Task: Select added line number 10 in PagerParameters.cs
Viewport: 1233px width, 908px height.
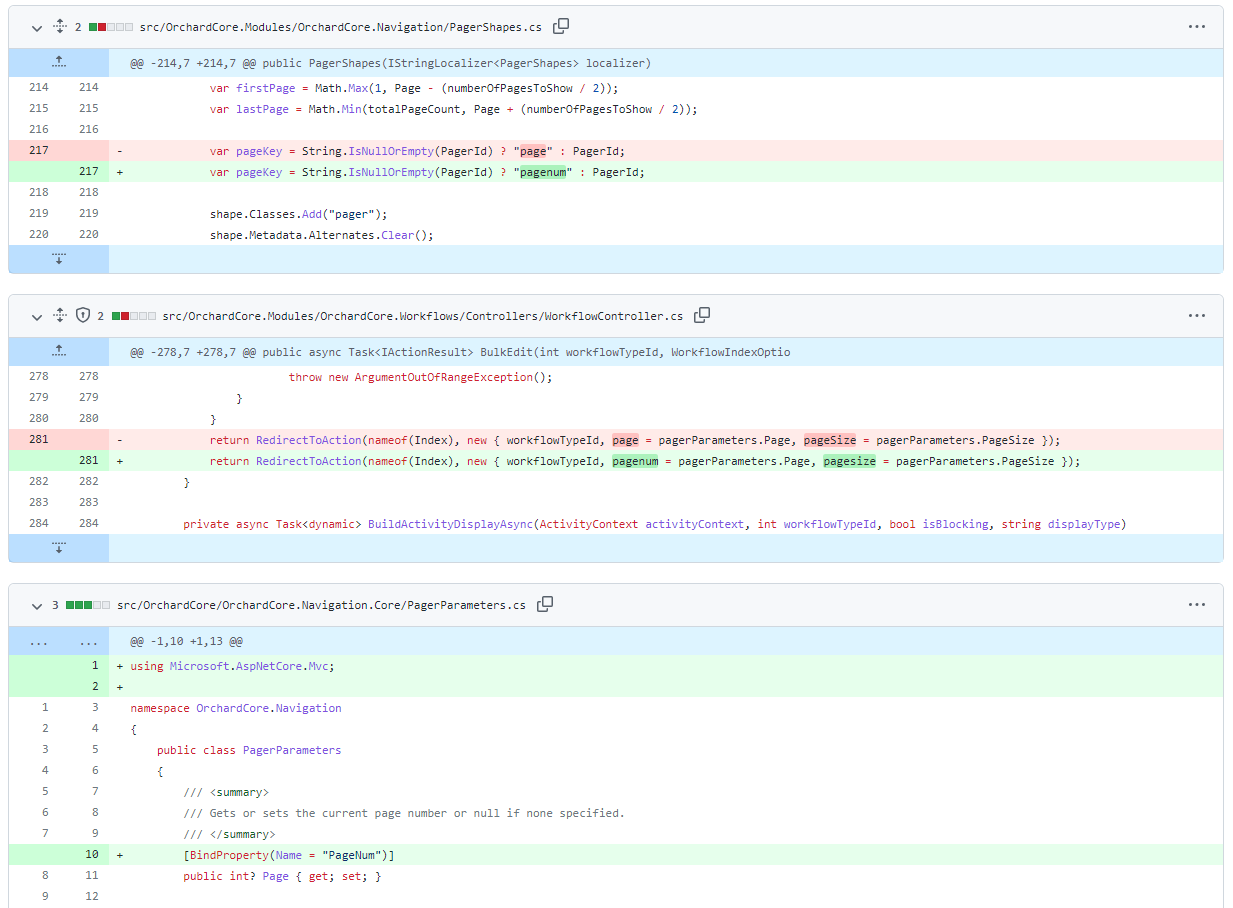Action: 89,855
